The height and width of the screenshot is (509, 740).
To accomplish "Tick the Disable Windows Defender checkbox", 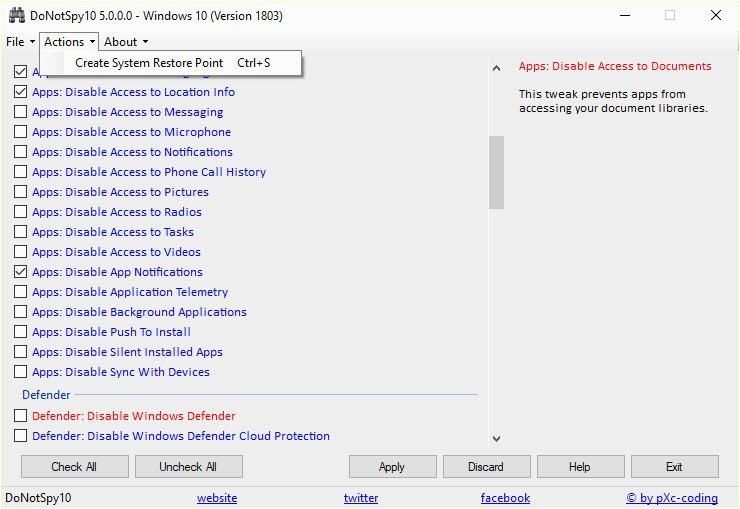I will coord(20,416).
